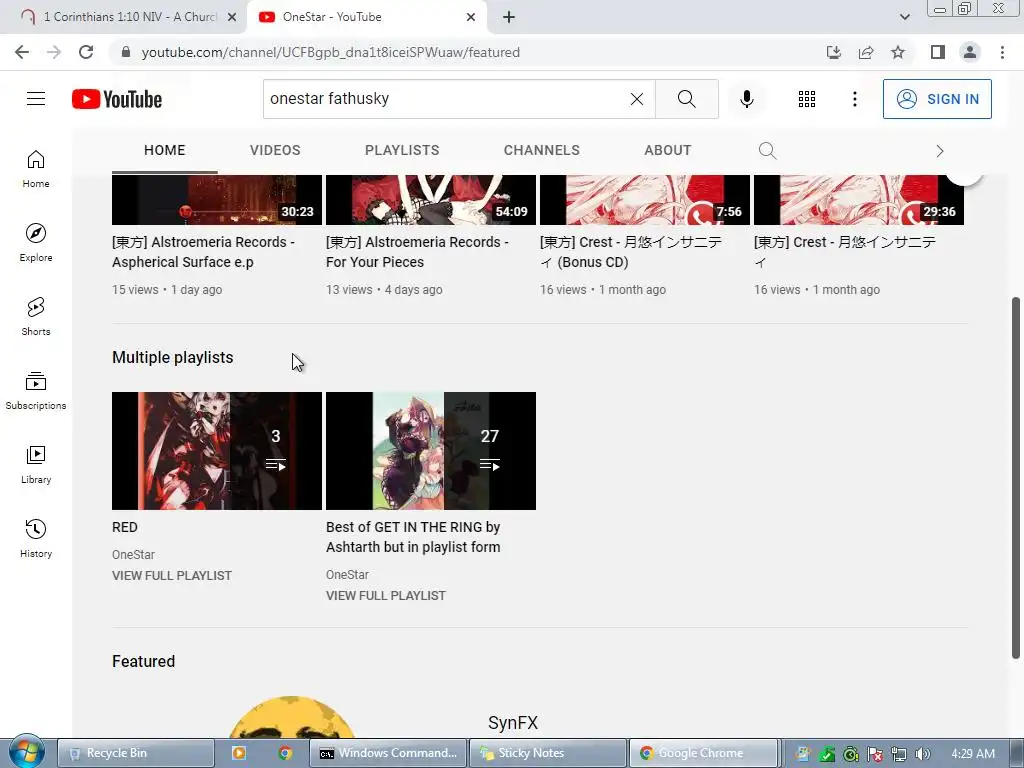Screen dimensions: 1024x768
Task: Switch to Windows Command taskbar window
Action: (x=389, y=753)
